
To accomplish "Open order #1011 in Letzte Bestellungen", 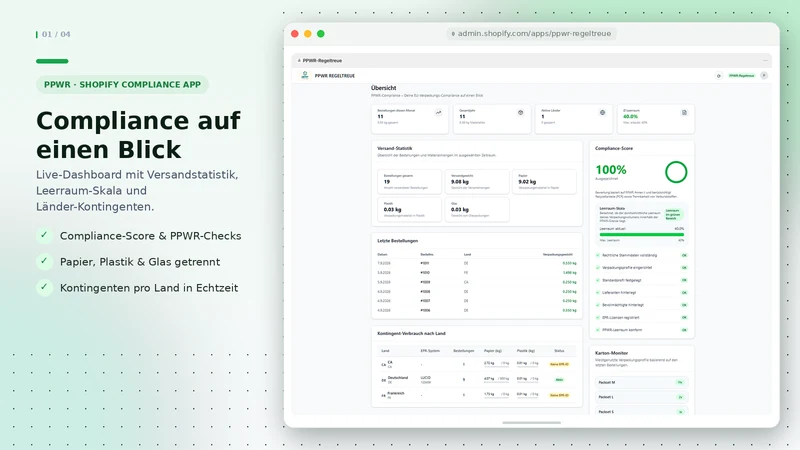I will pyautogui.click(x=425, y=263).
